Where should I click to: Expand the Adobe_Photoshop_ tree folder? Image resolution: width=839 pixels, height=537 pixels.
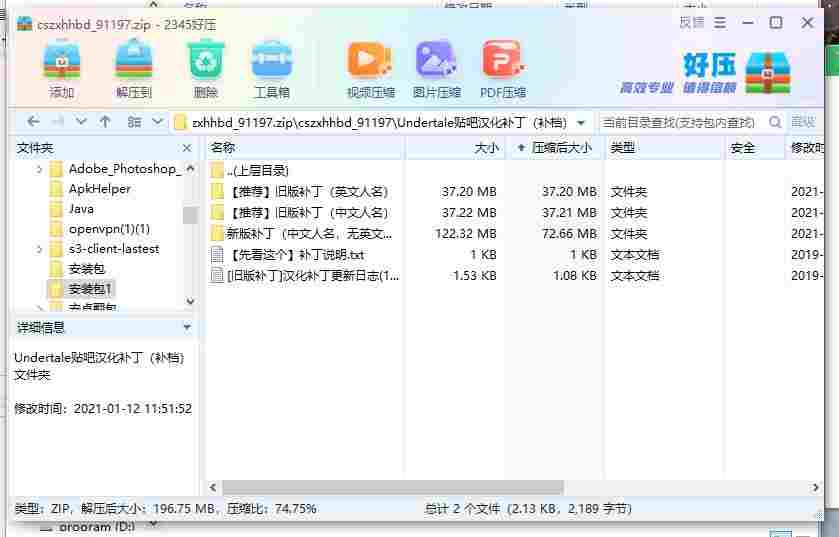(x=39, y=170)
